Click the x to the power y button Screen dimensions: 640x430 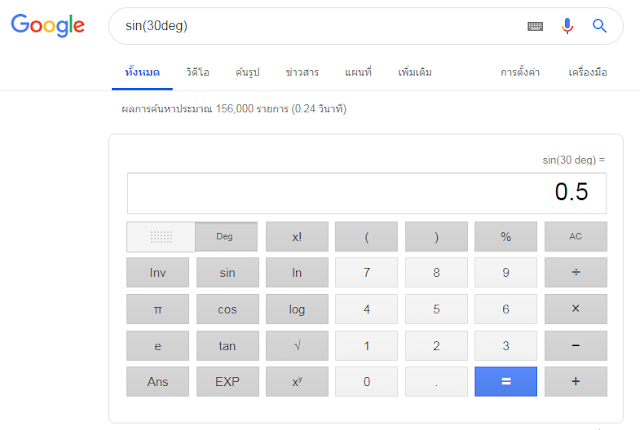[297, 381]
